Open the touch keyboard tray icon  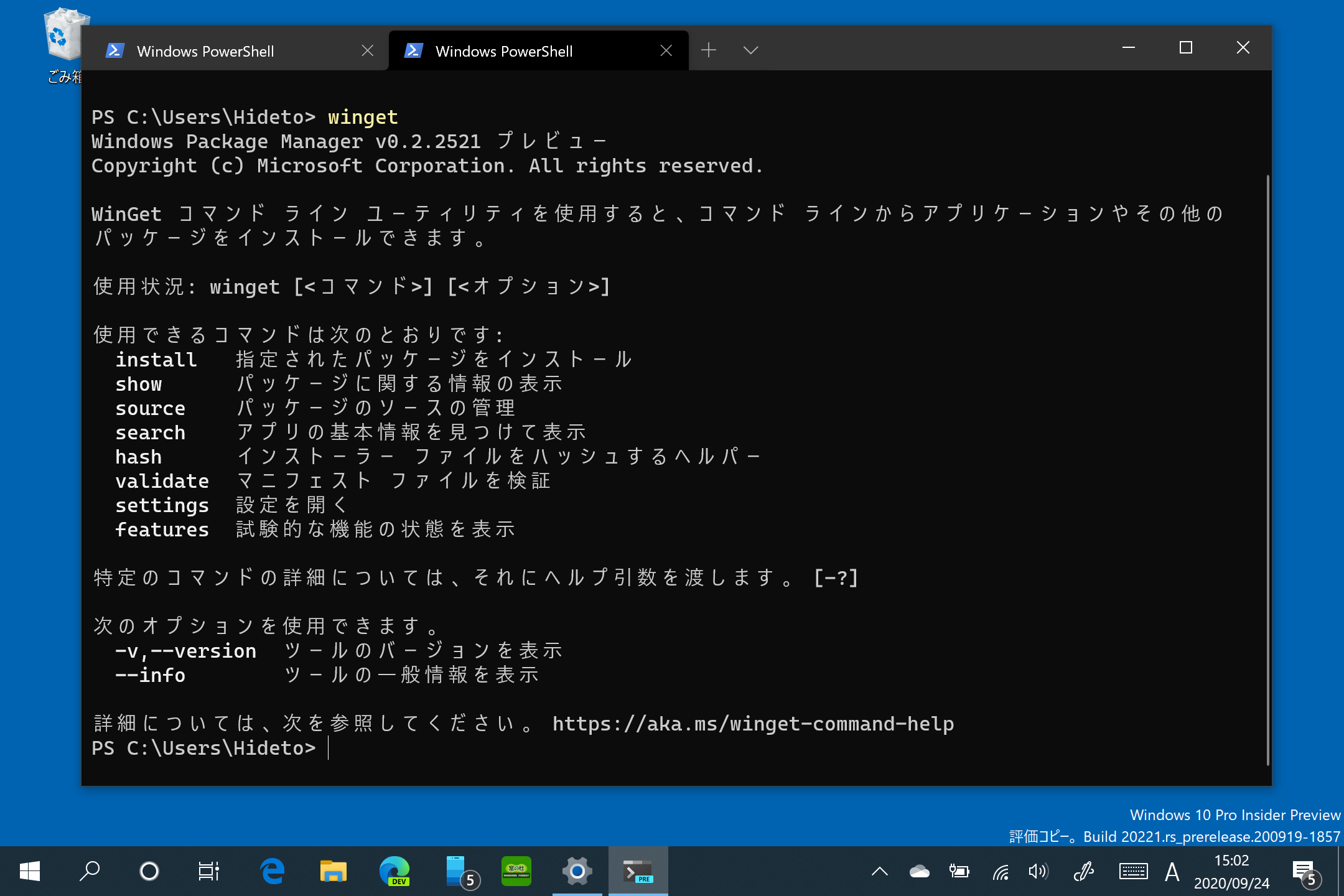pos(1133,871)
